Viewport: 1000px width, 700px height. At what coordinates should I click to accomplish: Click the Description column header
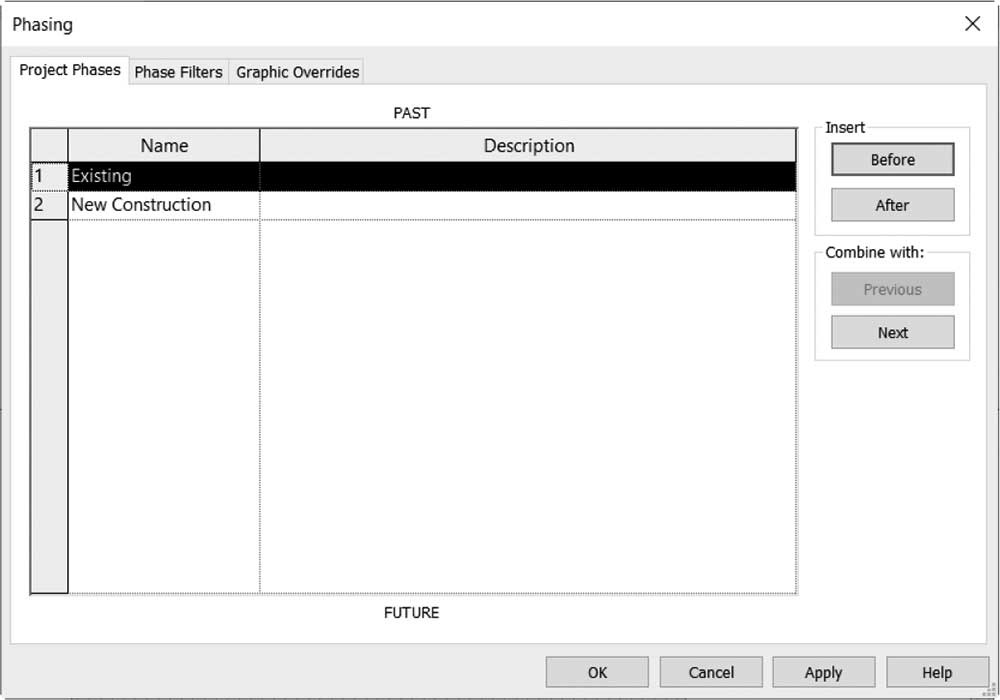tap(529, 145)
